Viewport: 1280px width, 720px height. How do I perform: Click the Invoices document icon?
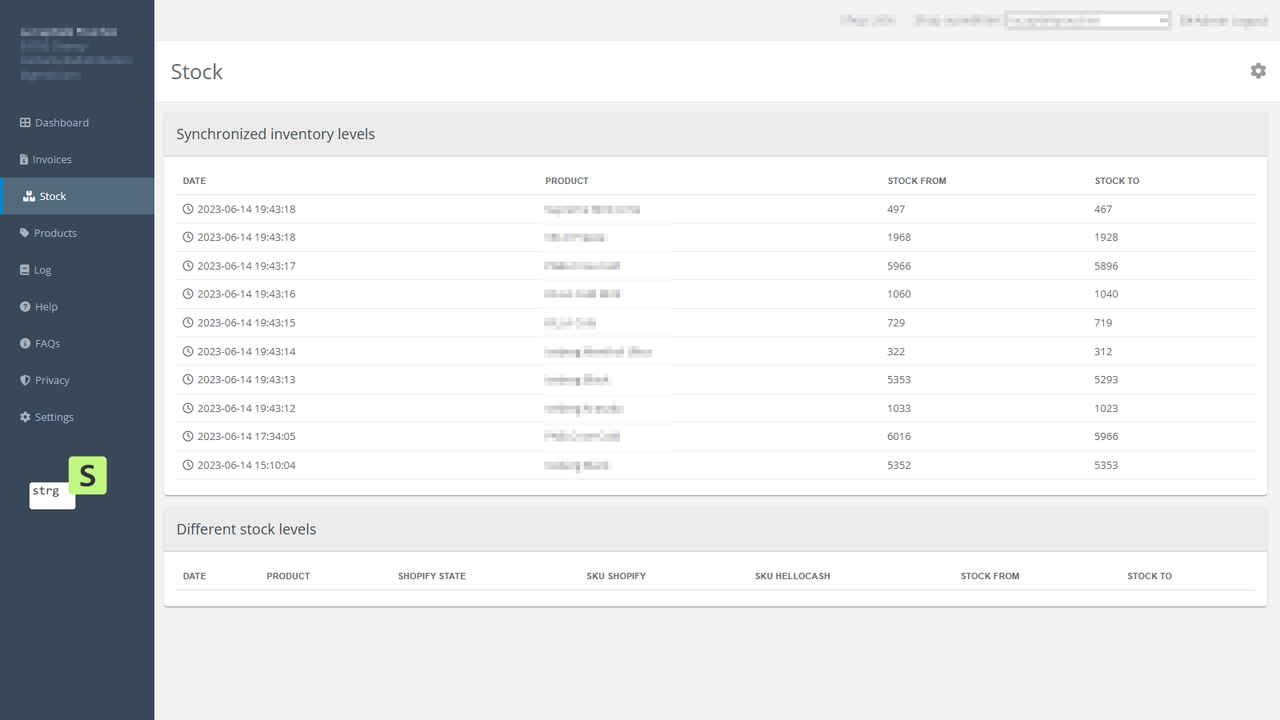[x=22, y=159]
